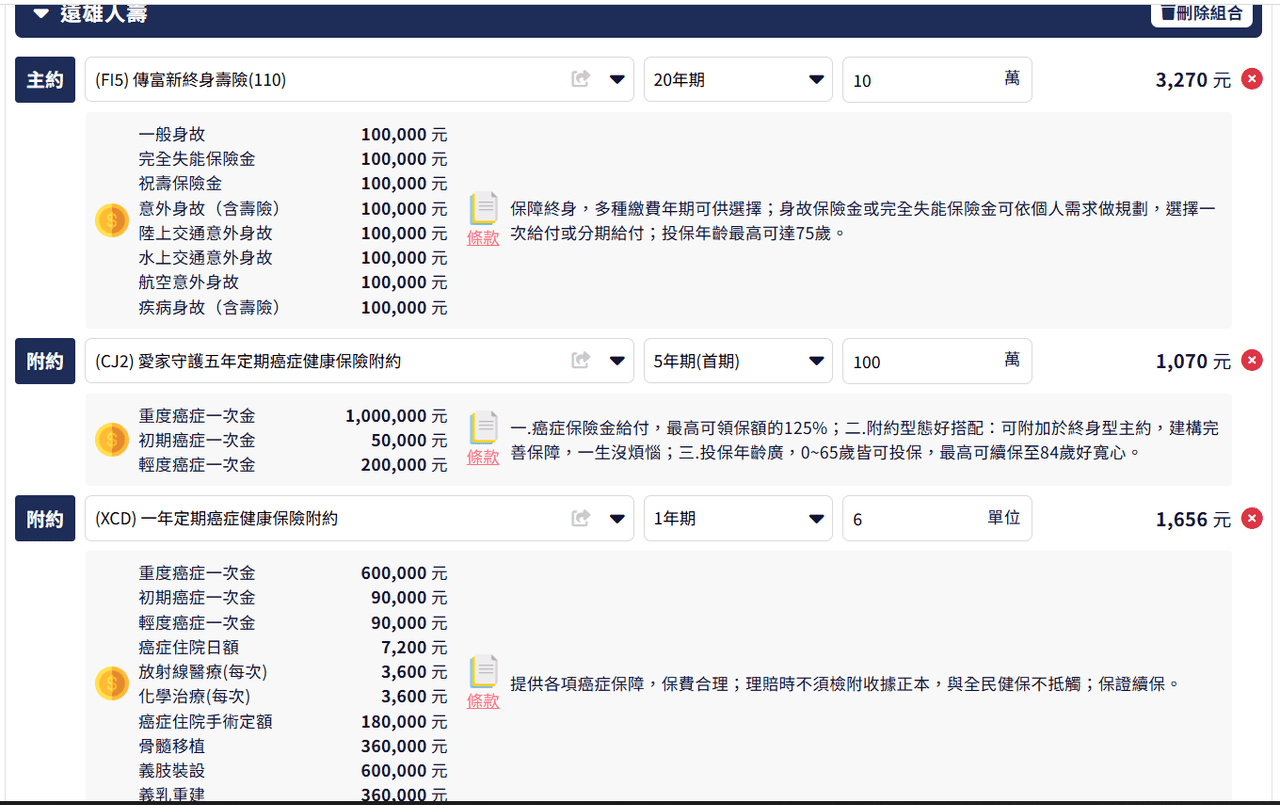Open the CJ2 policy terms document icon
This screenshot has width=1280, height=805.
point(483,428)
